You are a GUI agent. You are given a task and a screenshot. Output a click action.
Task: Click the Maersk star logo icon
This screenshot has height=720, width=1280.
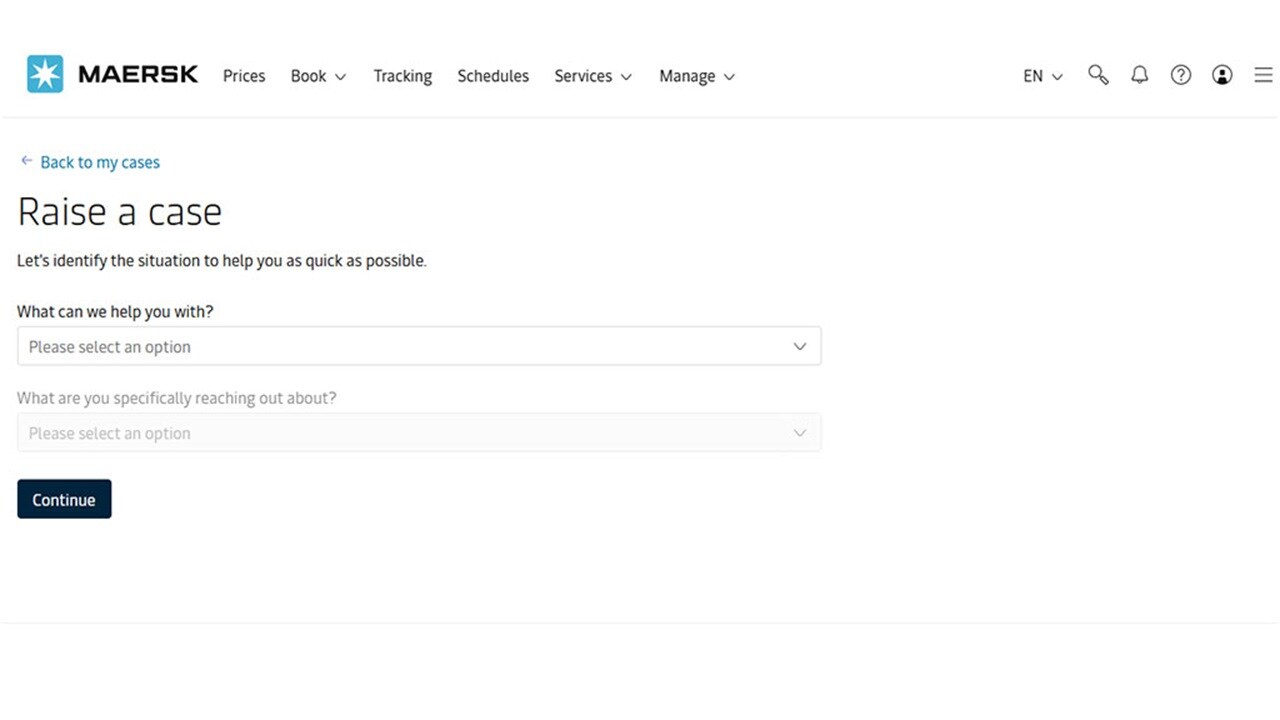pyautogui.click(x=45, y=75)
